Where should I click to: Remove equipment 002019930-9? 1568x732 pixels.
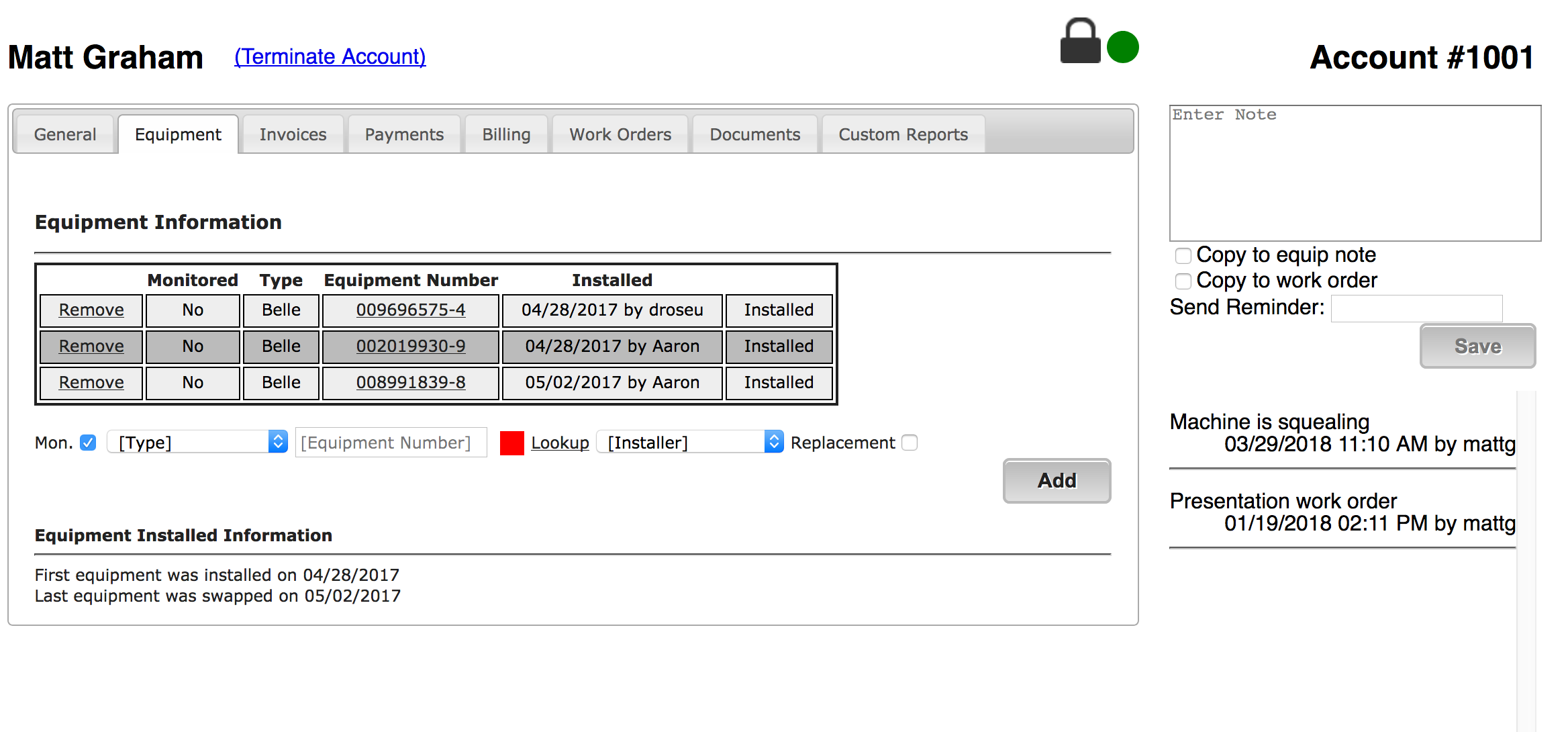tap(91, 346)
